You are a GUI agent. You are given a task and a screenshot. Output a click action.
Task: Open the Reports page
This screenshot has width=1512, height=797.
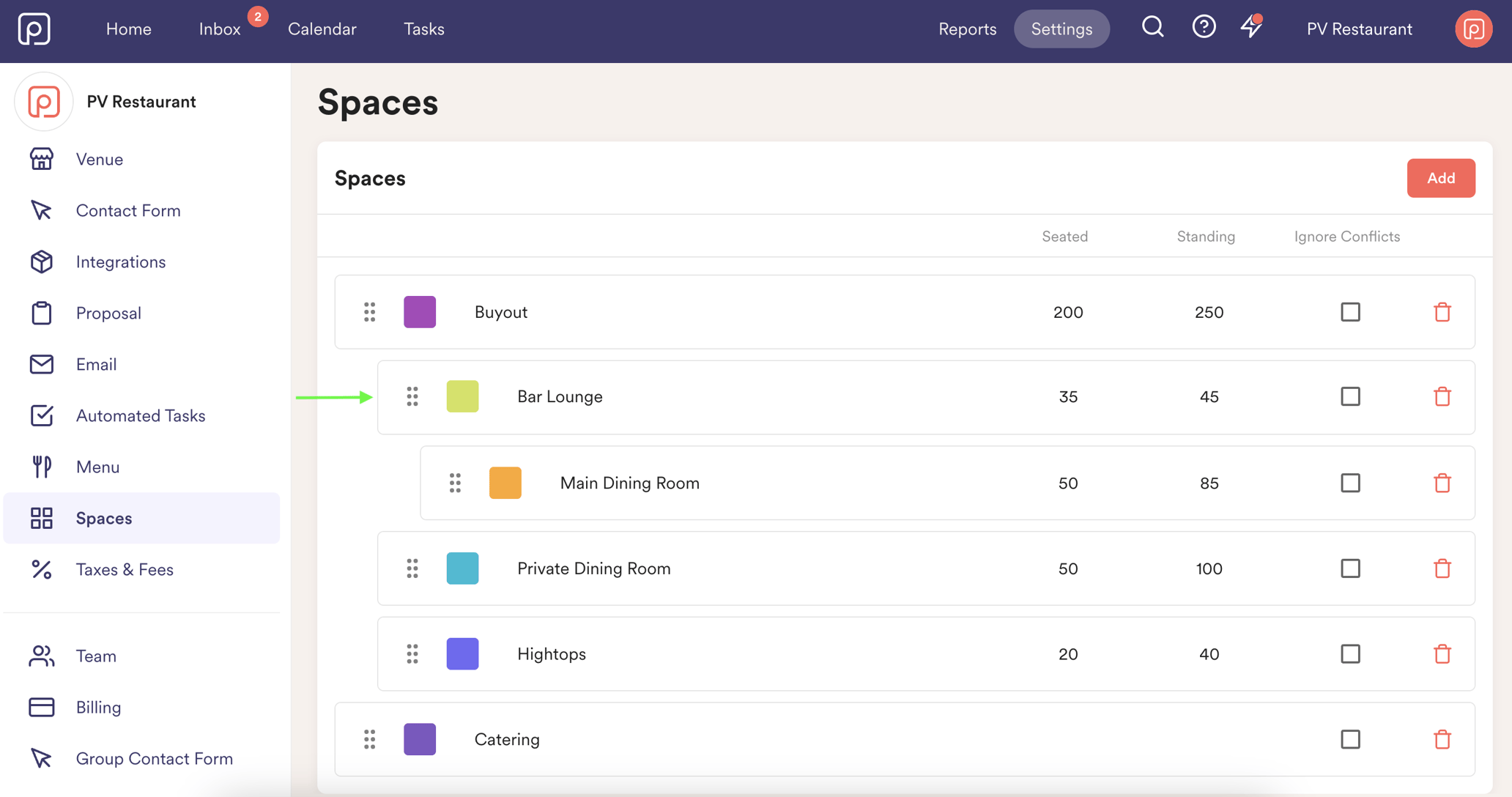(967, 29)
